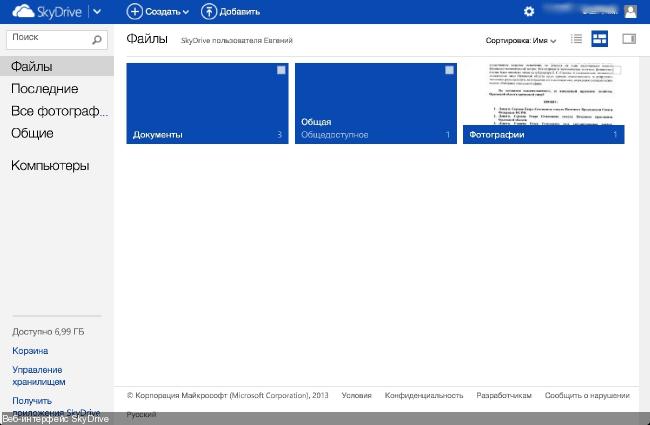The image size is (650, 425).
Task: Open the SkyDrive app switcher chevron
Action: [97, 12]
